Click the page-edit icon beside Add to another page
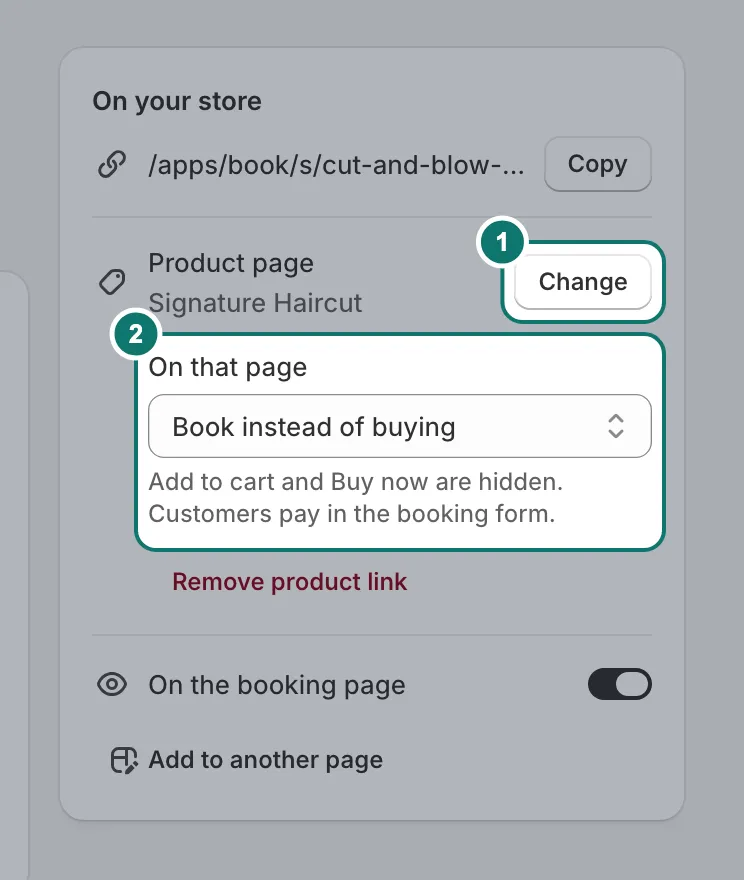 (x=124, y=760)
